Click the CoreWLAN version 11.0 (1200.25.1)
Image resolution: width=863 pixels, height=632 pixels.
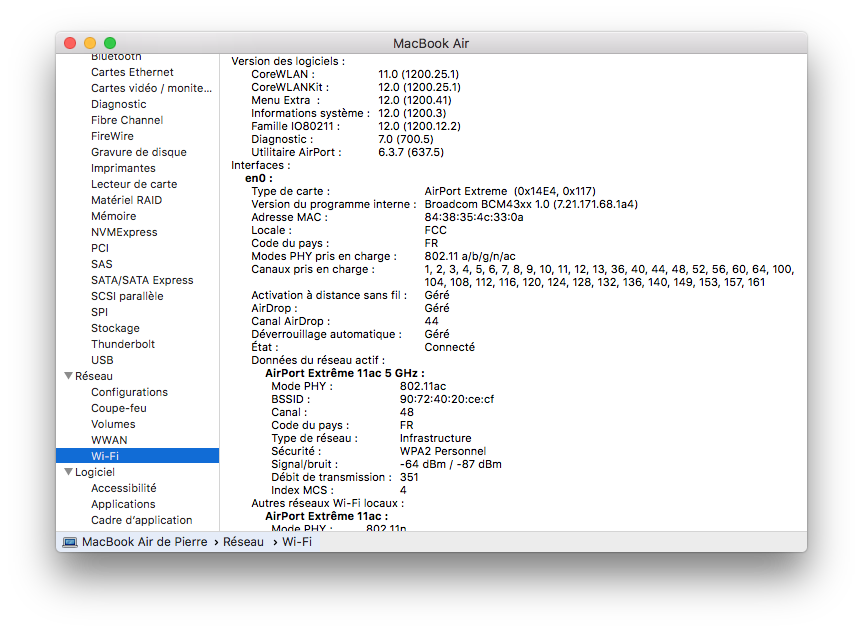[418, 74]
